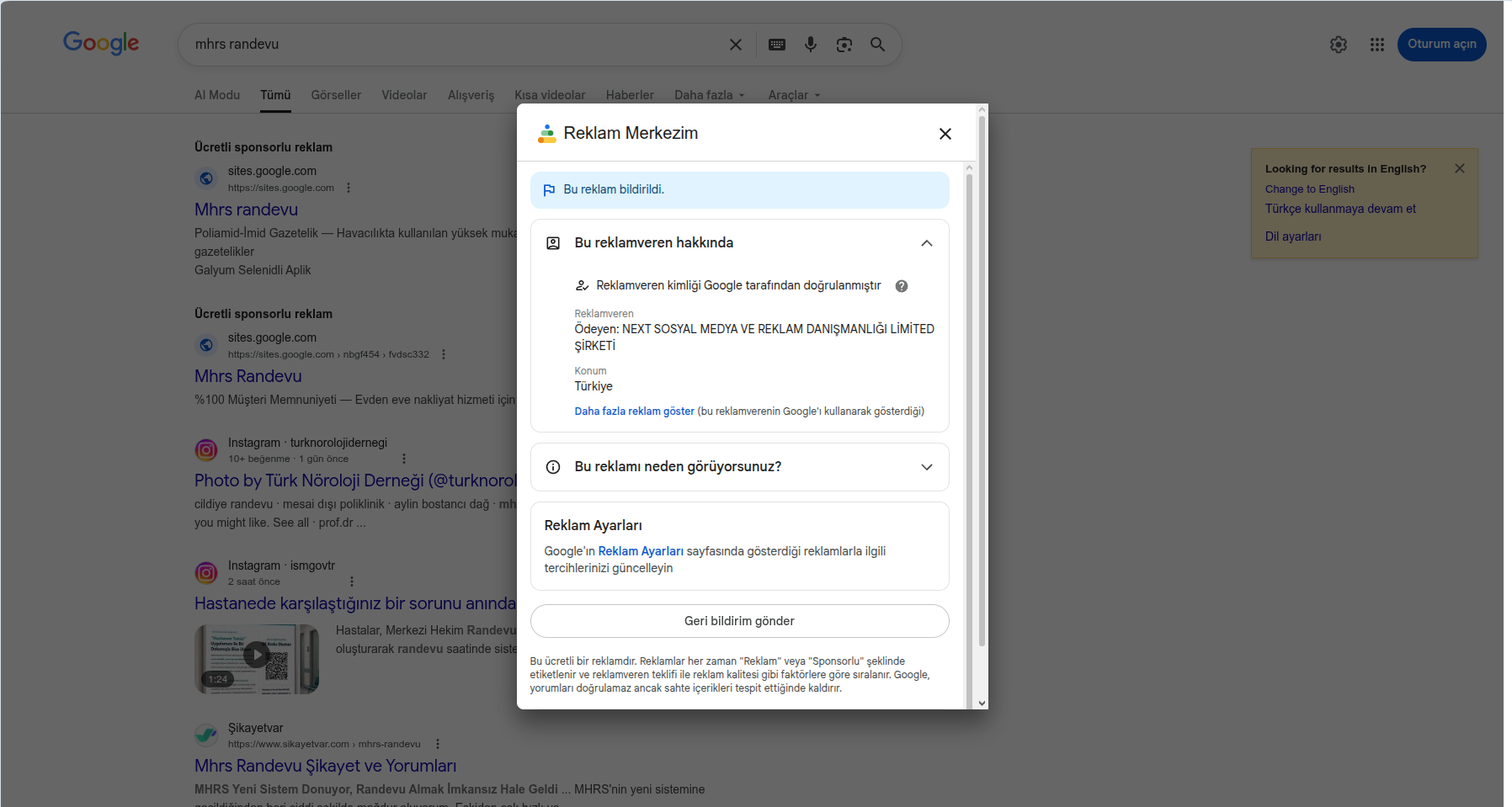Viewport: 1512px width, 807px height.
Task: Open Mhrs Randevu Şikayet ve Yorumları result
Action: (325, 766)
